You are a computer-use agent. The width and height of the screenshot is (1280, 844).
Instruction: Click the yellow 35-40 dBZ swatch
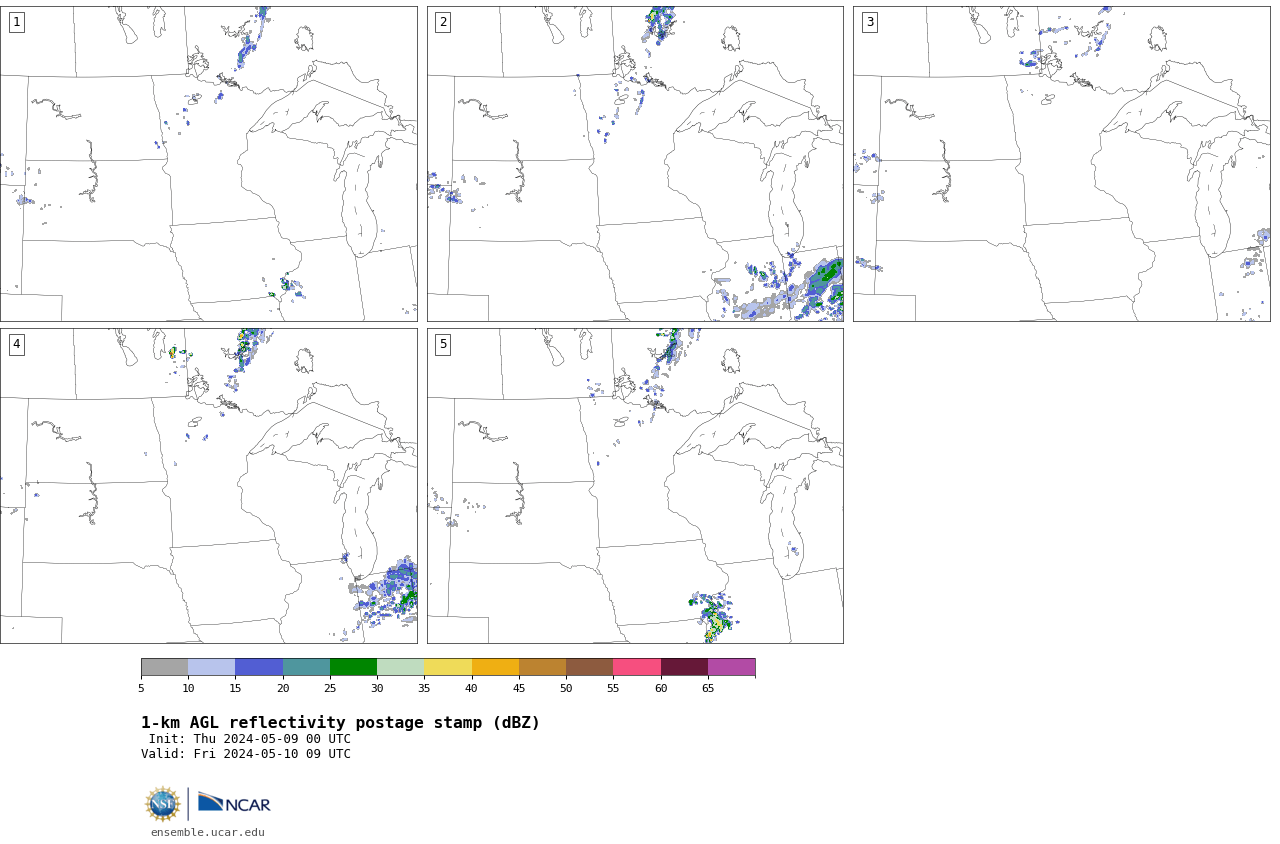click(x=448, y=667)
